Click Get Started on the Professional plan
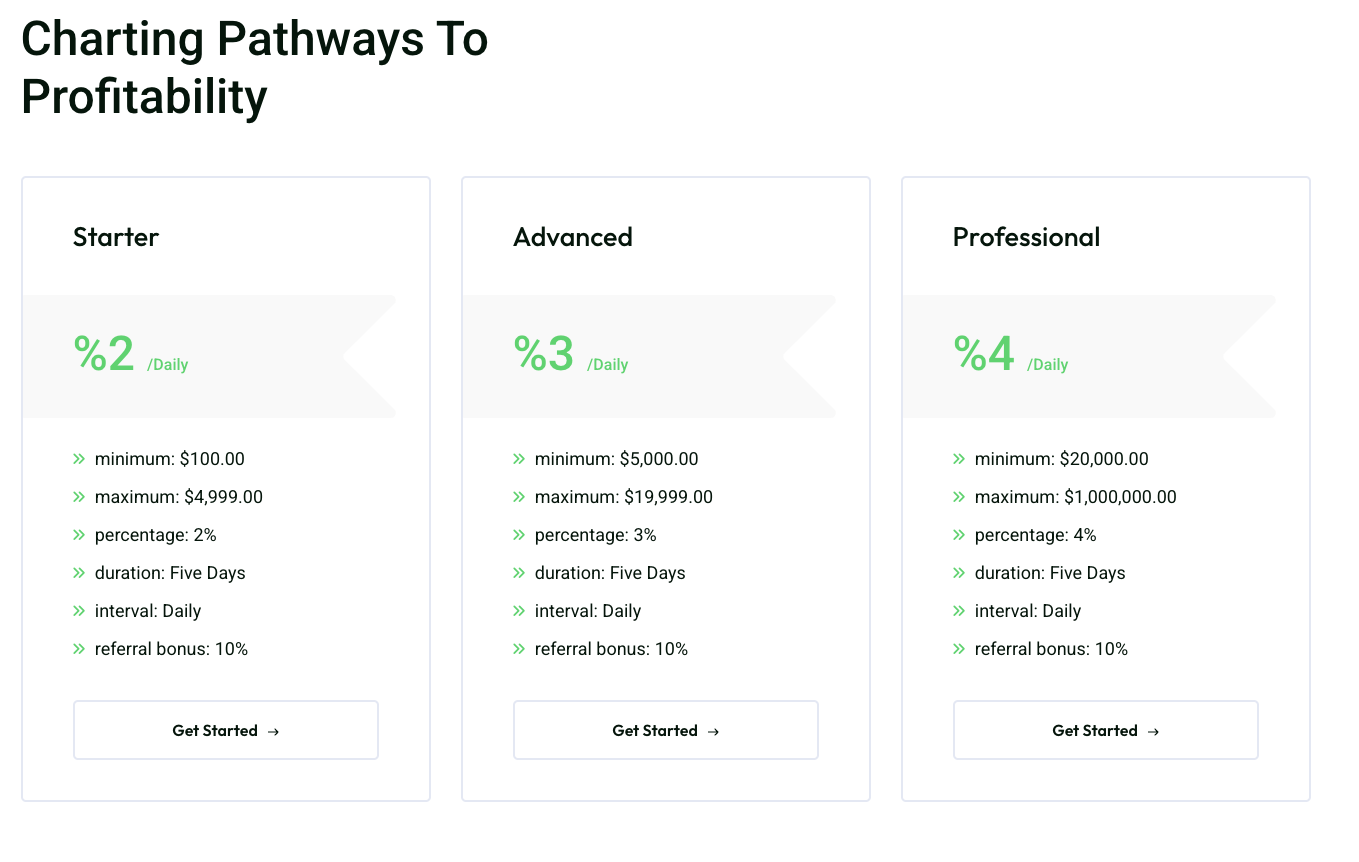1359x862 pixels. tap(1105, 730)
